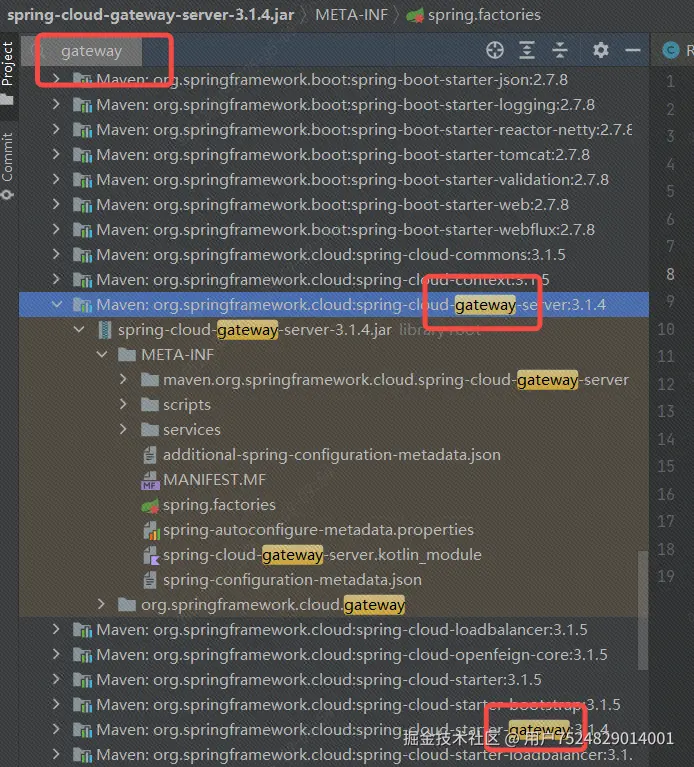Select spring-configuration-metadata.json file
This screenshot has height=767, width=694.
292,580
